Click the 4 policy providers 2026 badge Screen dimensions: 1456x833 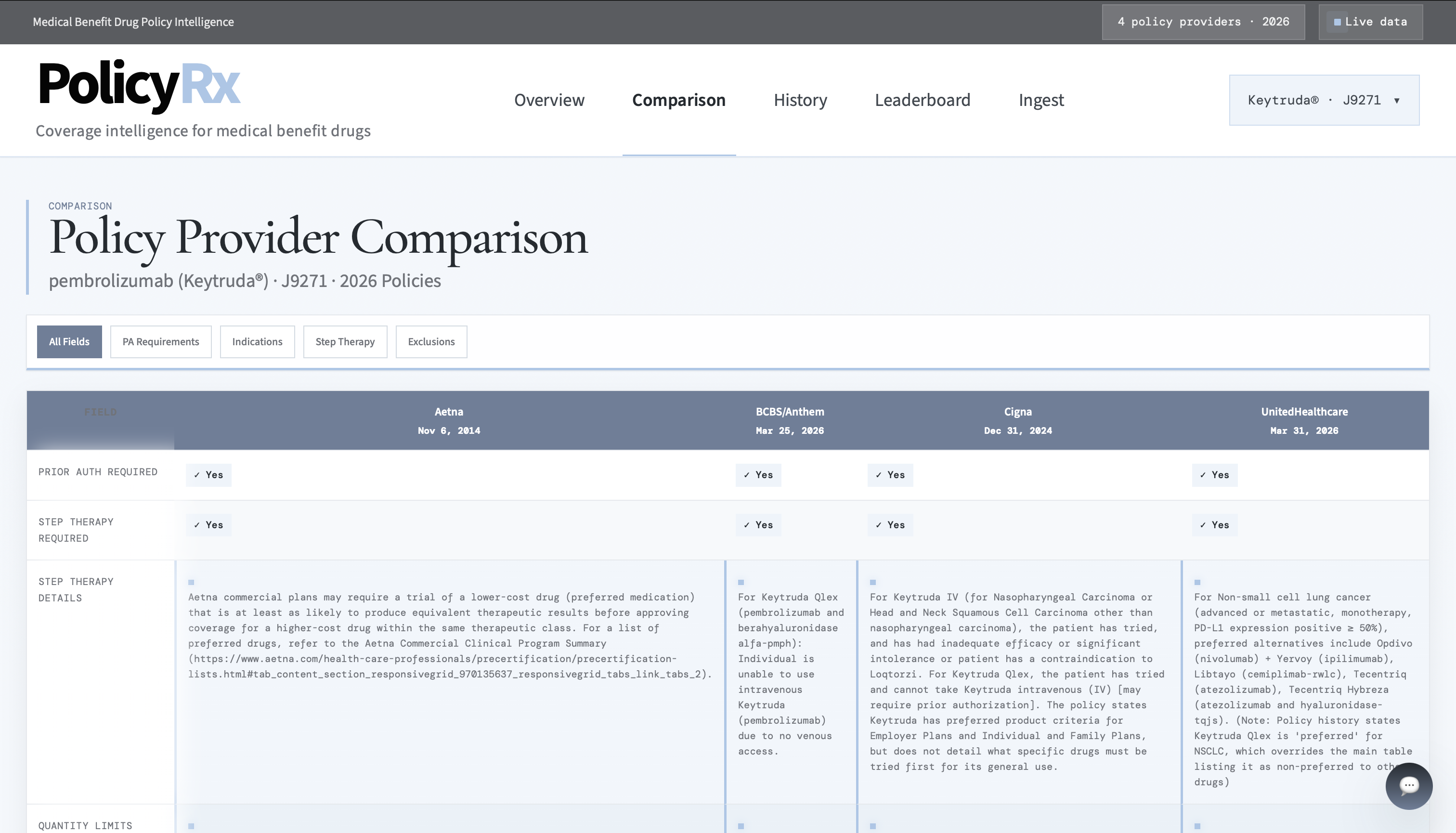click(x=1203, y=22)
